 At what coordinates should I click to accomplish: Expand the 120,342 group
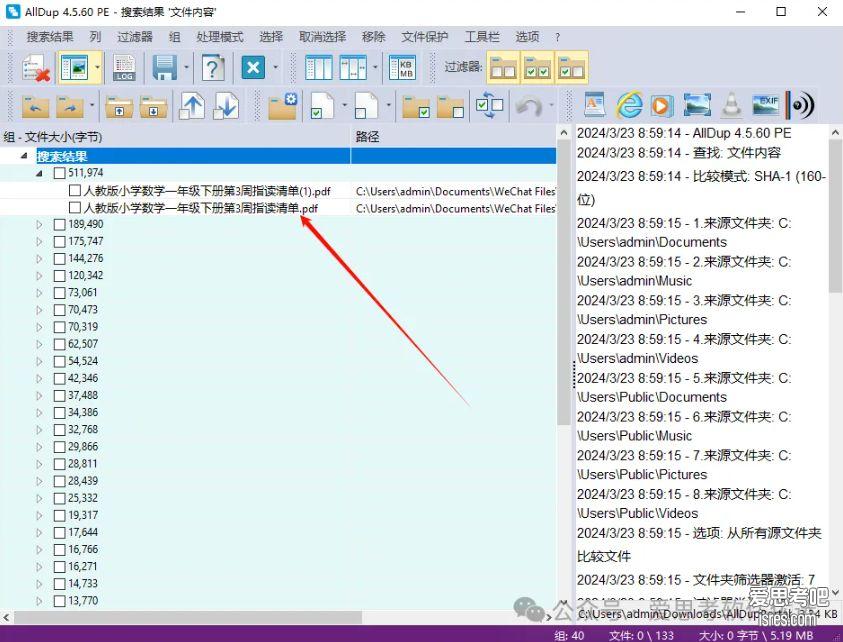click(39, 276)
